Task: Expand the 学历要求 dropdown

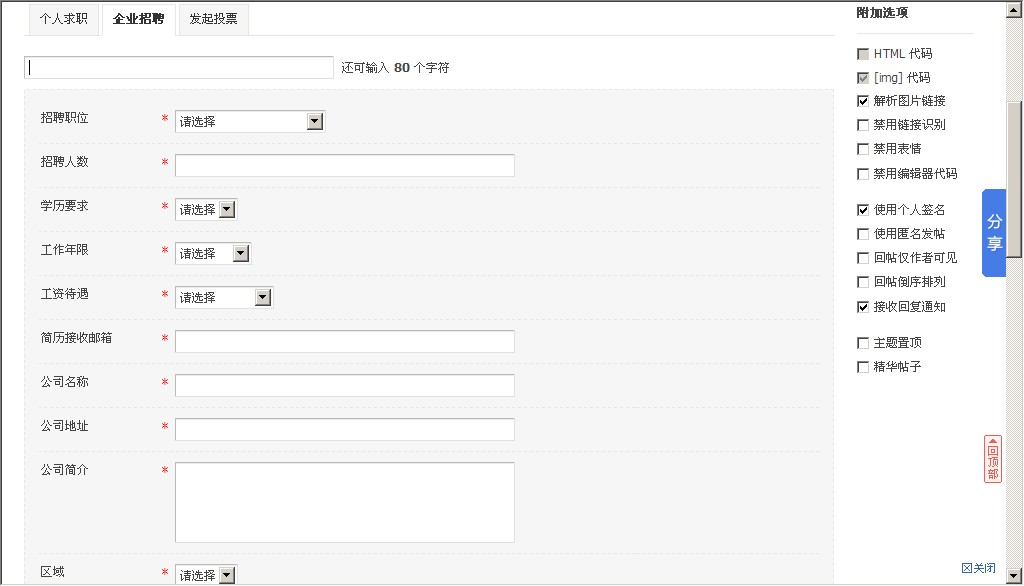Action: [x=206, y=209]
